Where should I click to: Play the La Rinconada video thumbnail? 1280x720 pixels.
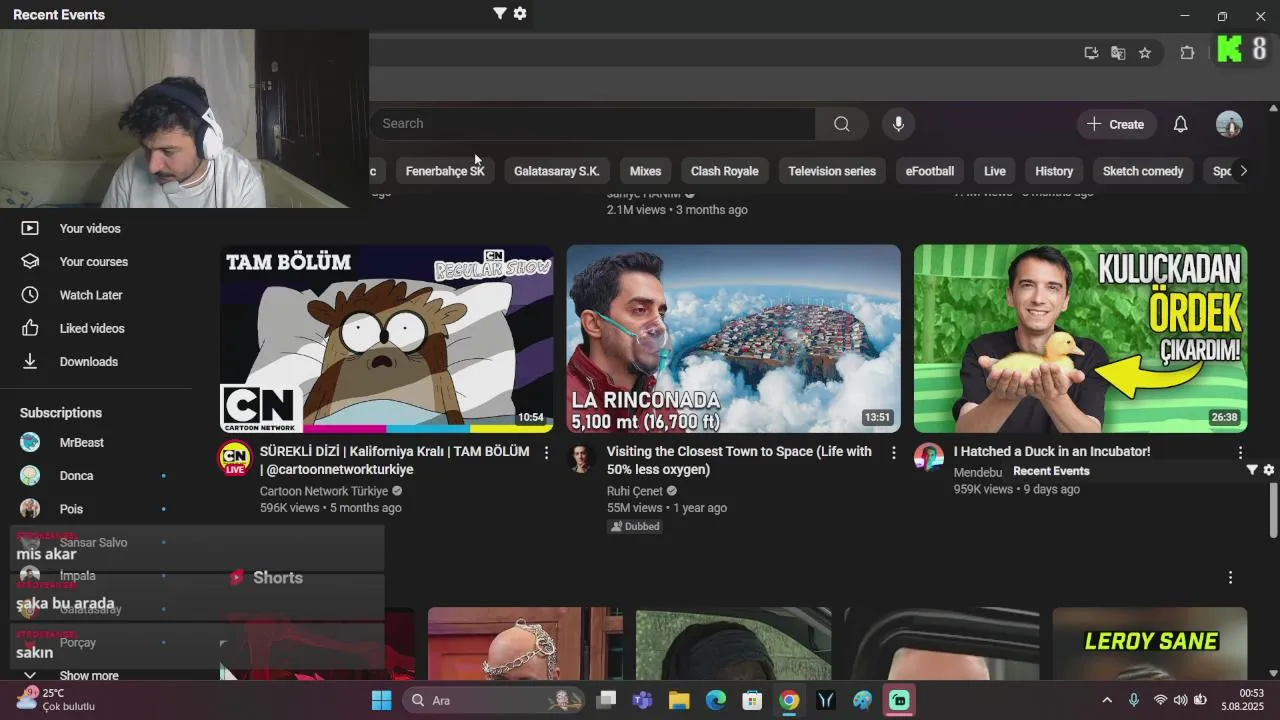click(733, 339)
